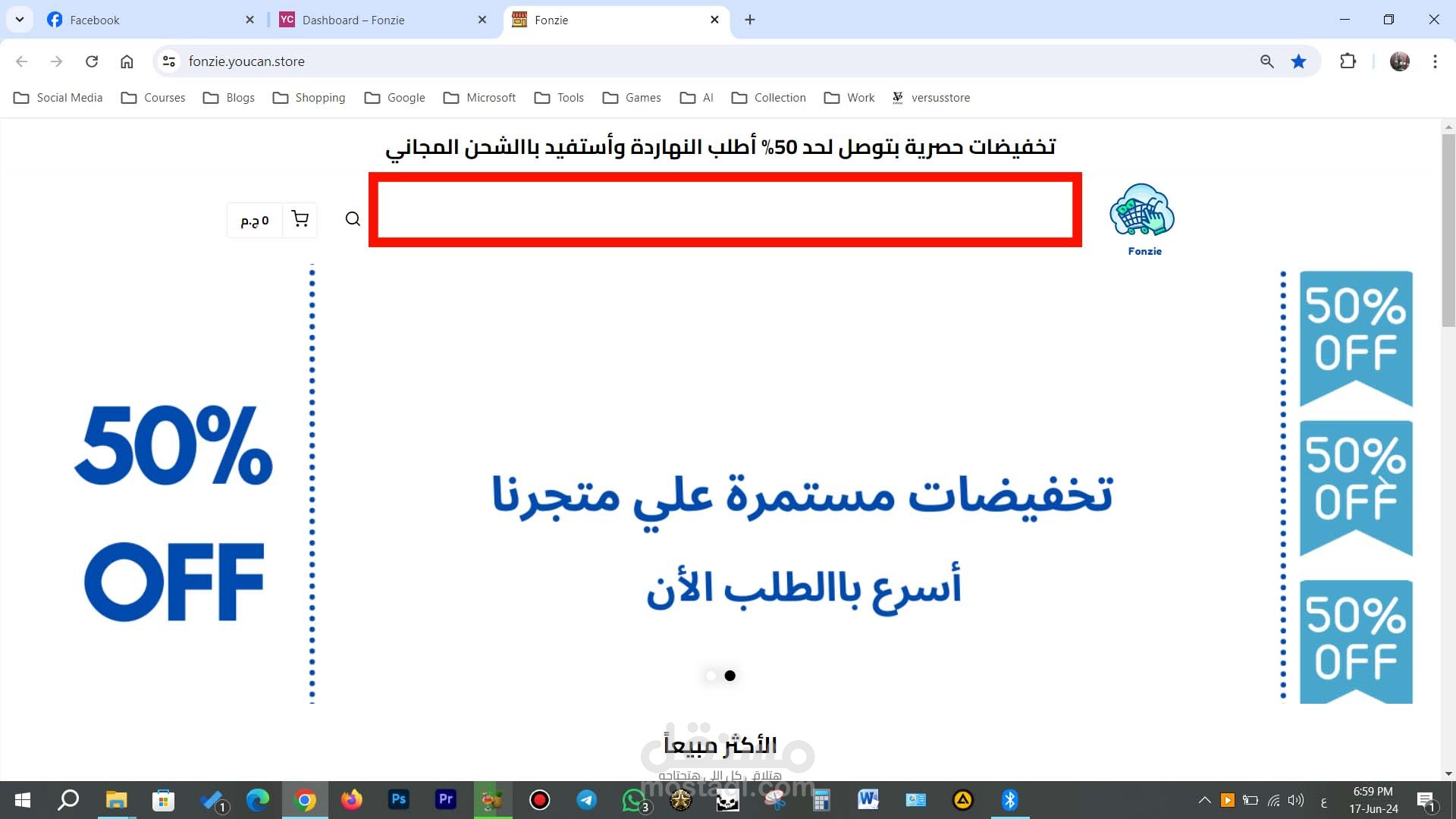
Task: Open the Chrome three-dot menu
Action: click(1435, 61)
